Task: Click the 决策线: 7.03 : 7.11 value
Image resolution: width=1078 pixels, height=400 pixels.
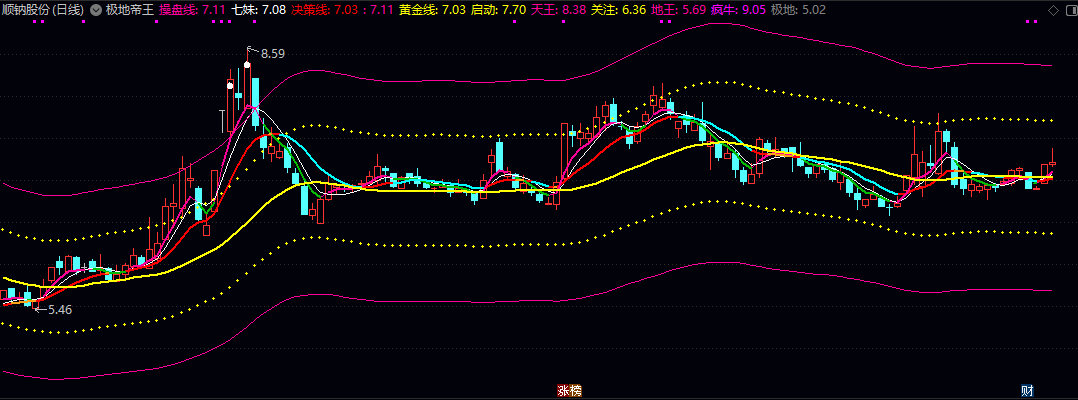Action: pos(342,10)
